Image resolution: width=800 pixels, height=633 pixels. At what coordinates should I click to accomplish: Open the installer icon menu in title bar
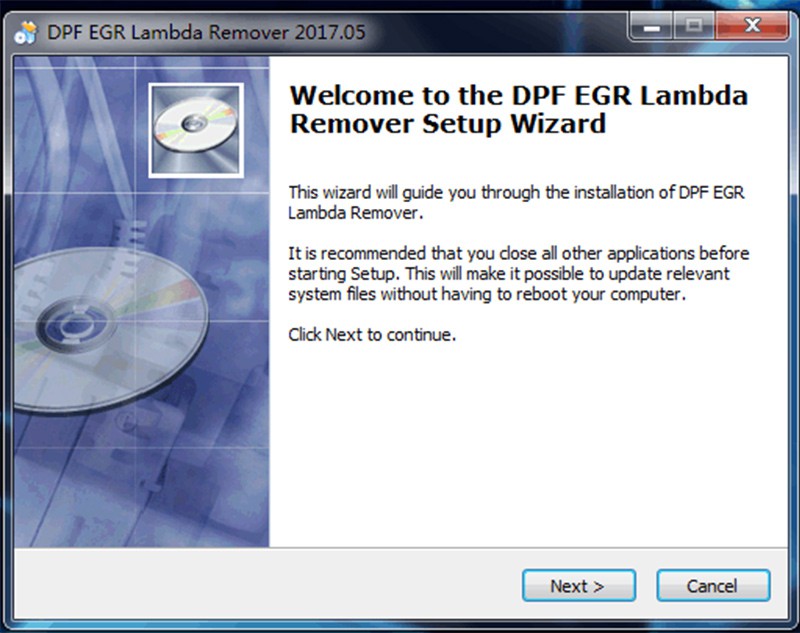26,33
